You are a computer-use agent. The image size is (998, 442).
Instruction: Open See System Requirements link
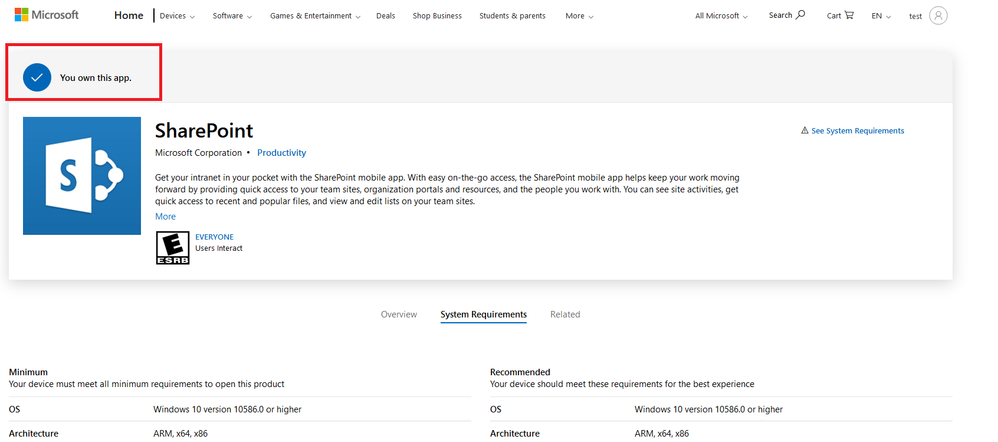[857, 131]
